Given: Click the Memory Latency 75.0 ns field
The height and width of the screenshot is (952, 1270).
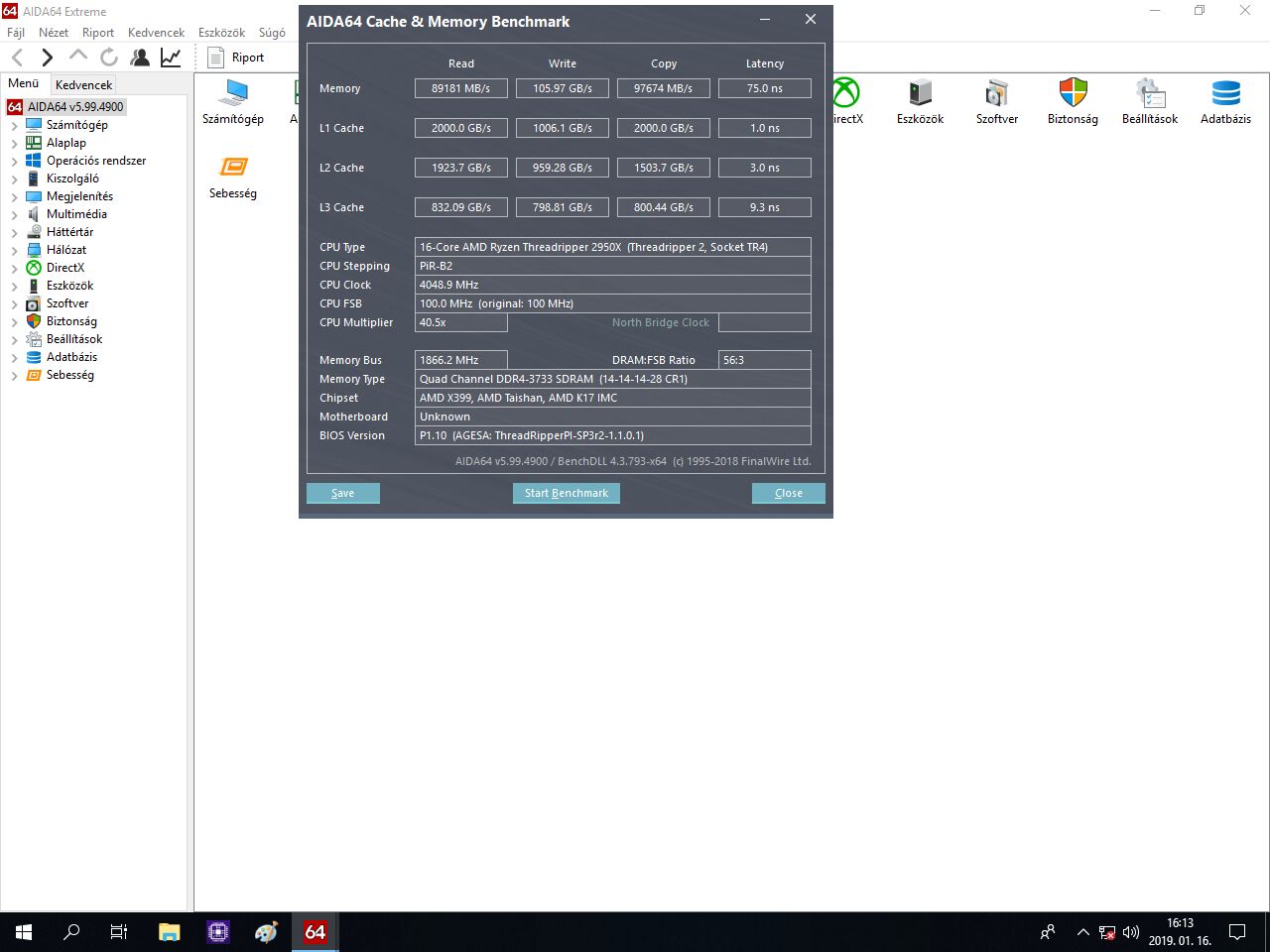Looking at the screenshot, I should (x=765, y=88).
